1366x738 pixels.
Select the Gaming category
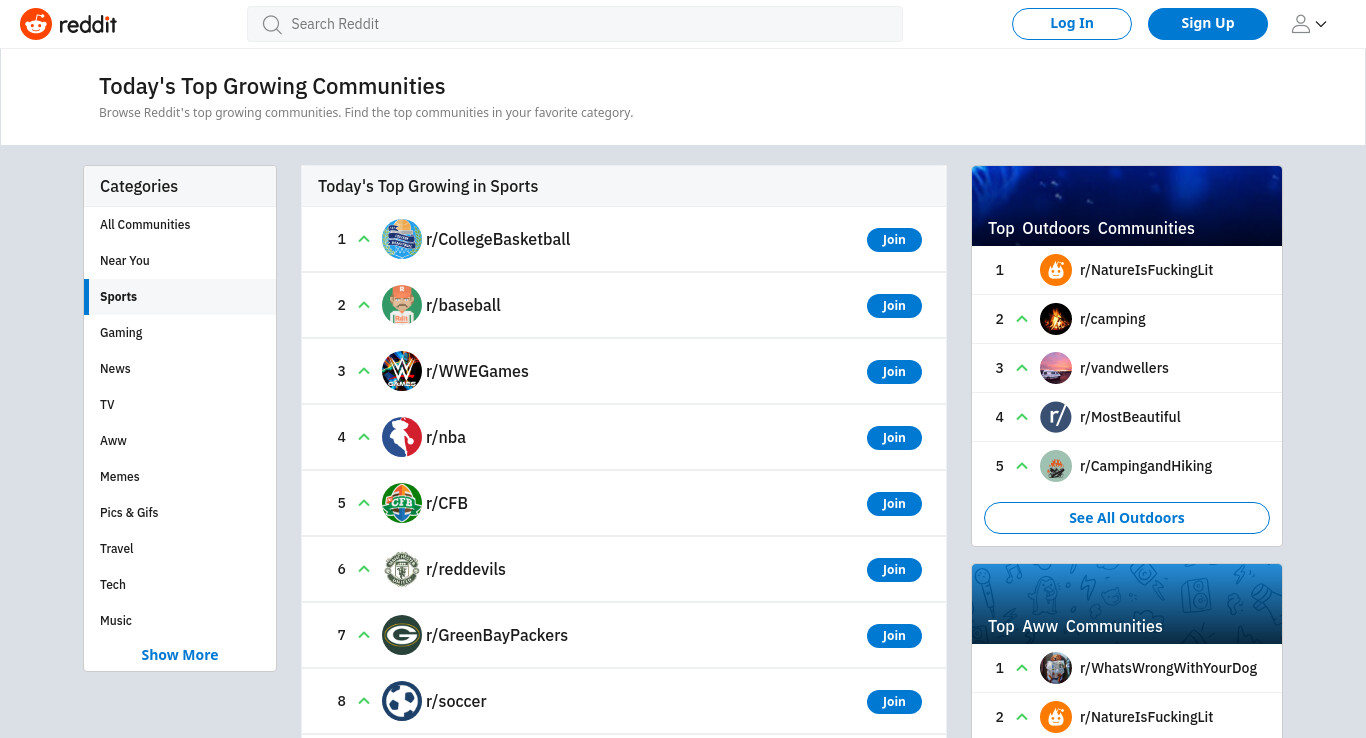click(180, 333)
